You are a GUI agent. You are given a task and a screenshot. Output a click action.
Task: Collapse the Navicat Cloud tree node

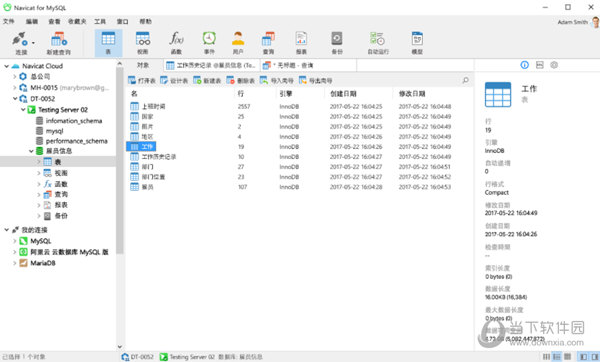point(7,66)
